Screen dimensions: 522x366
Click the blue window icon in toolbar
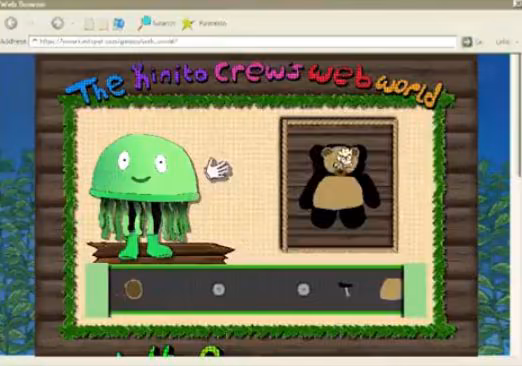[119, 24]
